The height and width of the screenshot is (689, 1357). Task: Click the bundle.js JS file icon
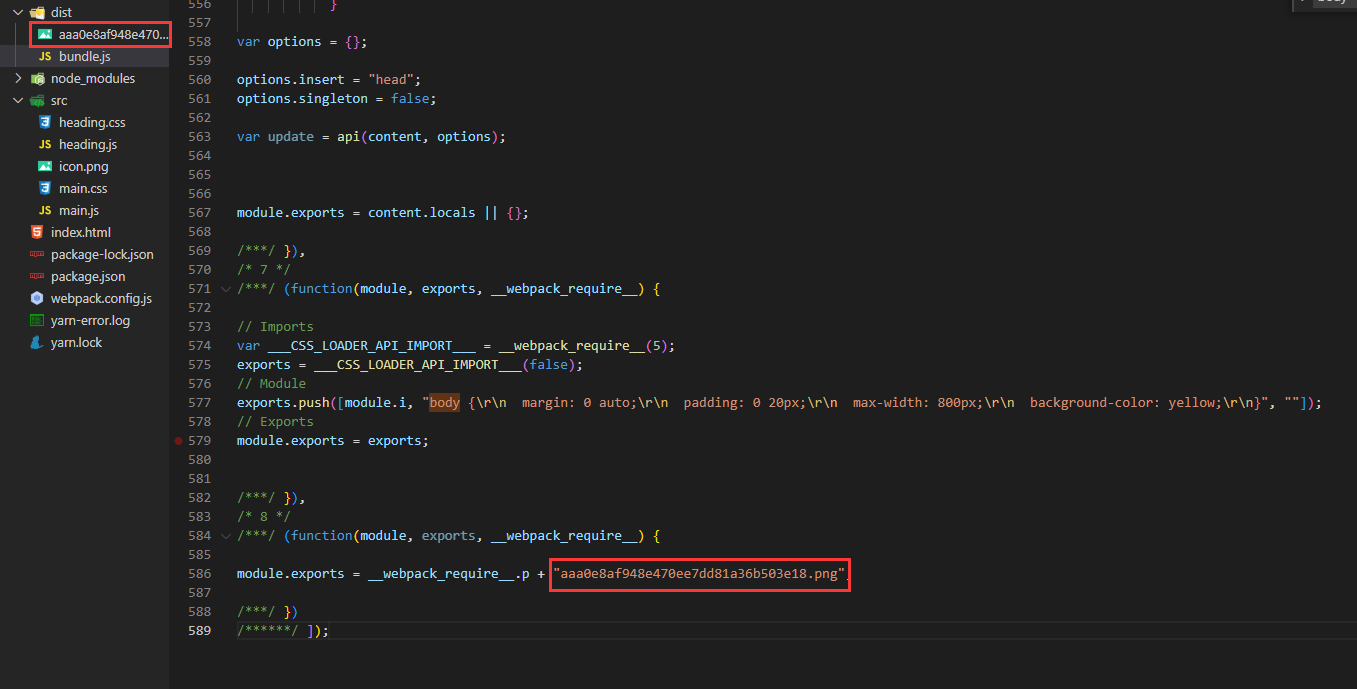tap(45, 56)
